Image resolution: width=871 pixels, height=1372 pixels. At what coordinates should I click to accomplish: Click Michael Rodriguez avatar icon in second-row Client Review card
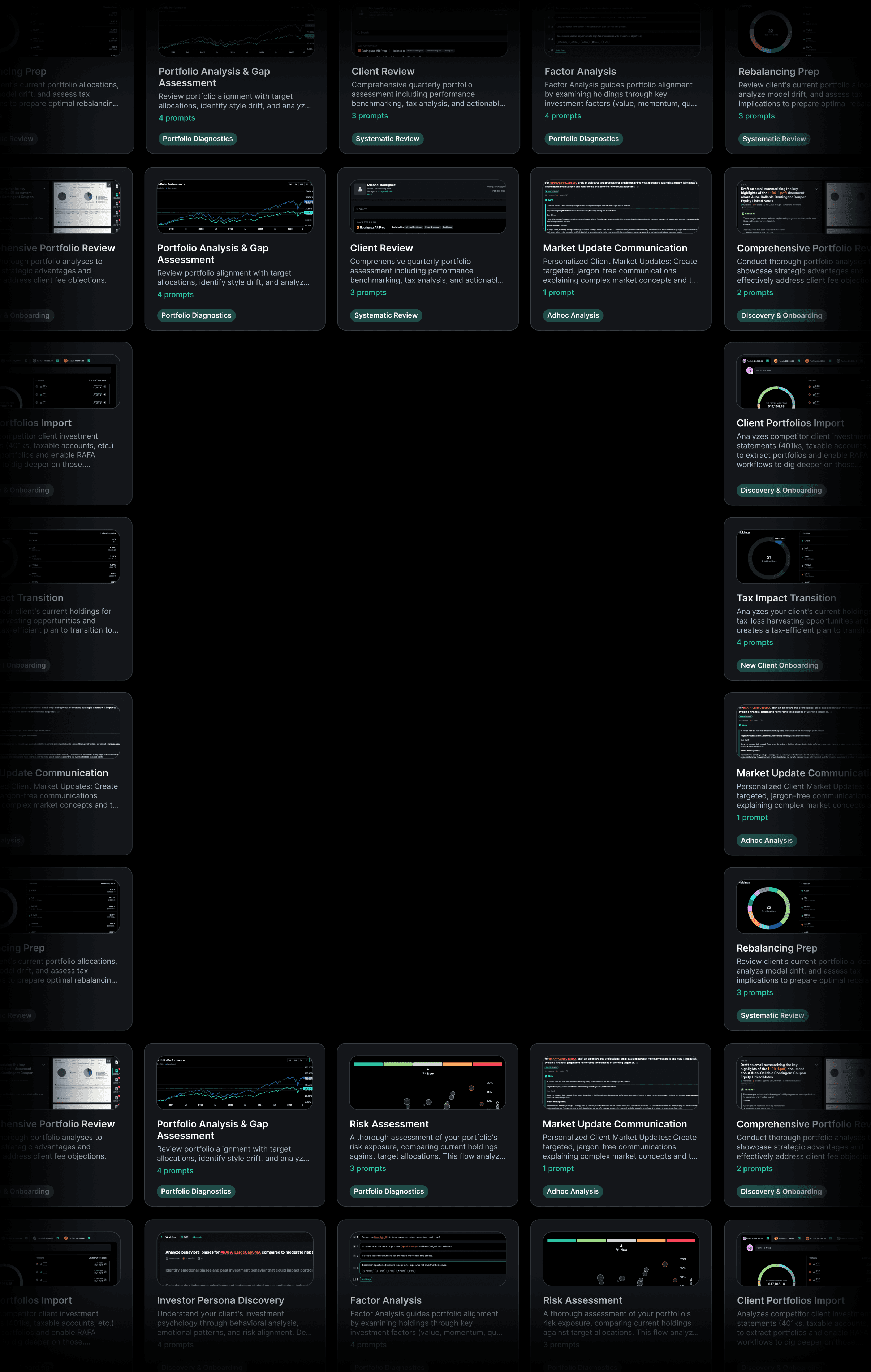359,189
